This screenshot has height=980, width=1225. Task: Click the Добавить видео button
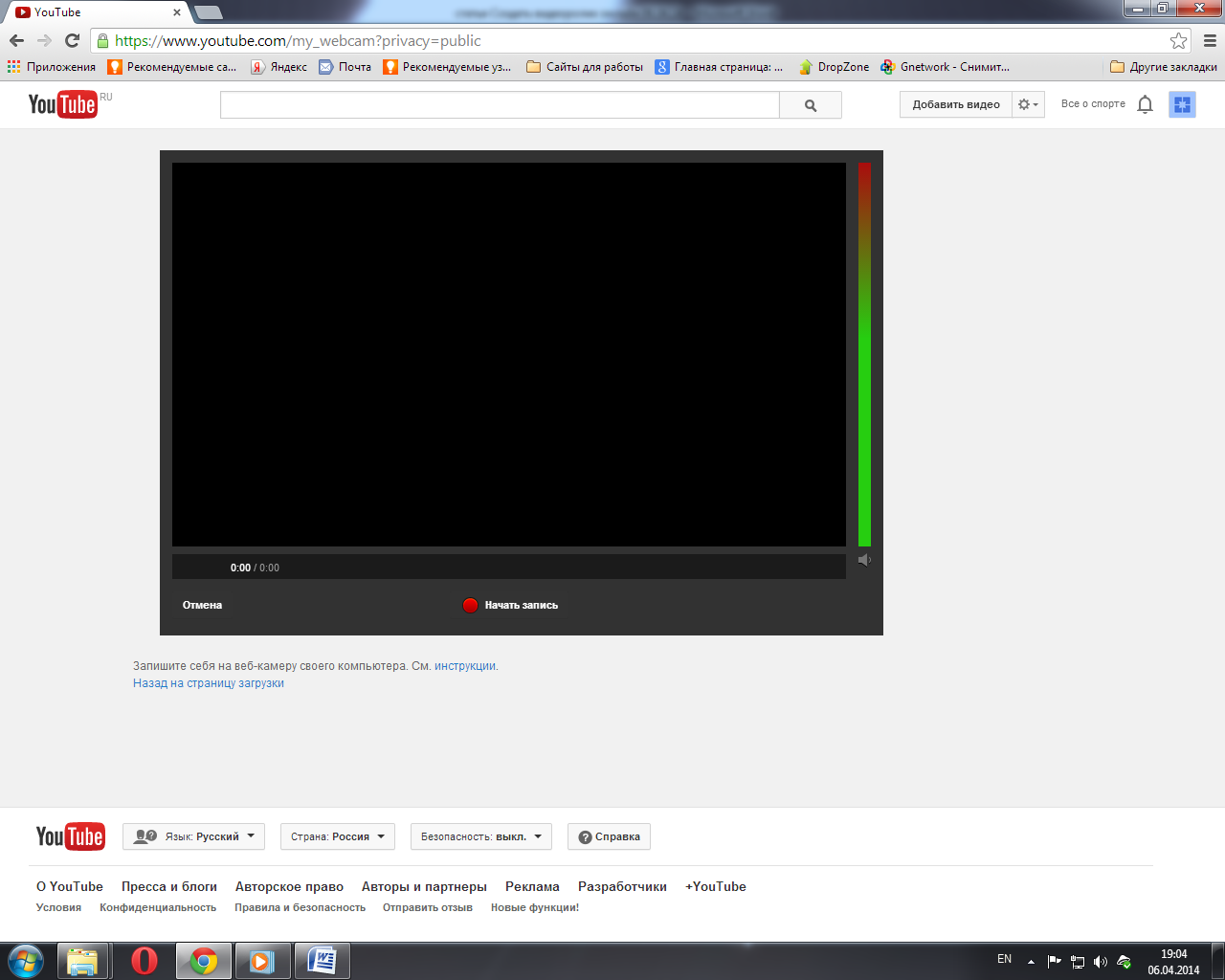(x=956, y=104)
